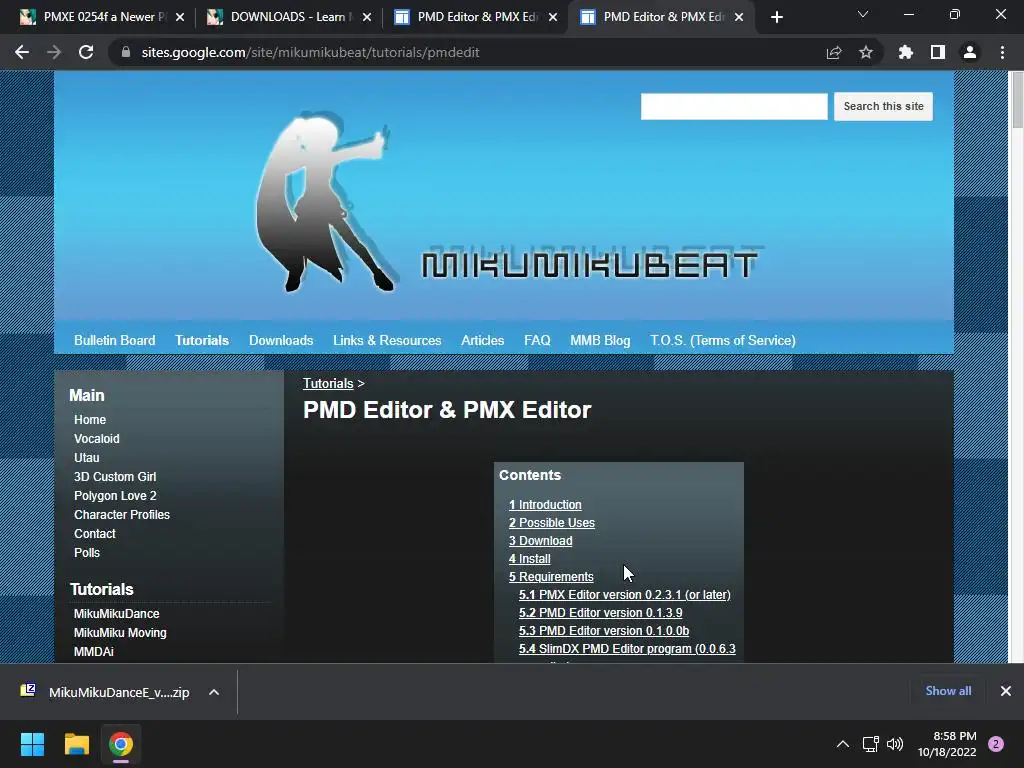This screenshot has width=1024, height=768.
Task: Toggle the browser side panel
Action: pyautogui.click(x=938, y=52)
